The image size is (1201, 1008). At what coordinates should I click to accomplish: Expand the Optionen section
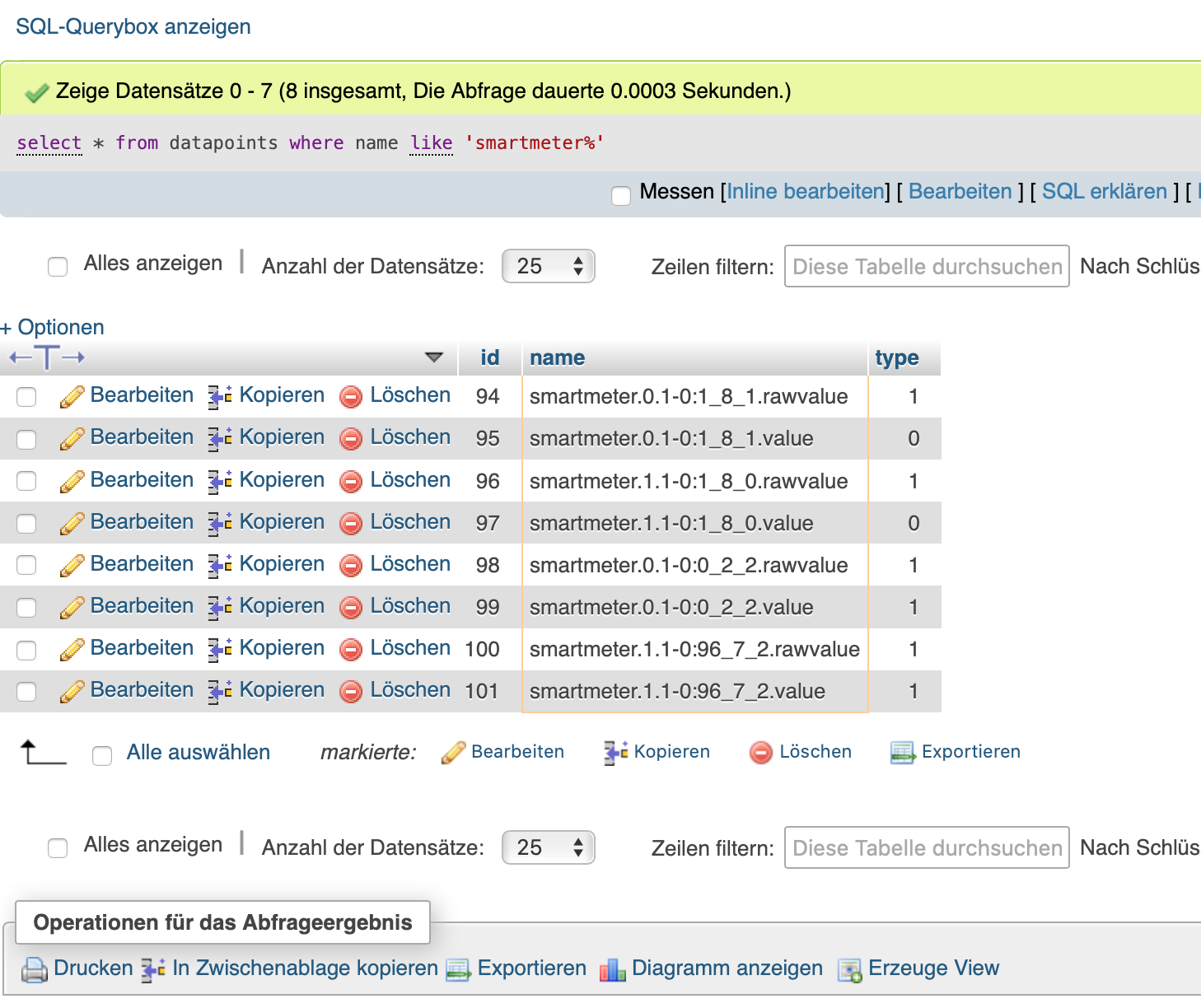(x=53, y=327)
